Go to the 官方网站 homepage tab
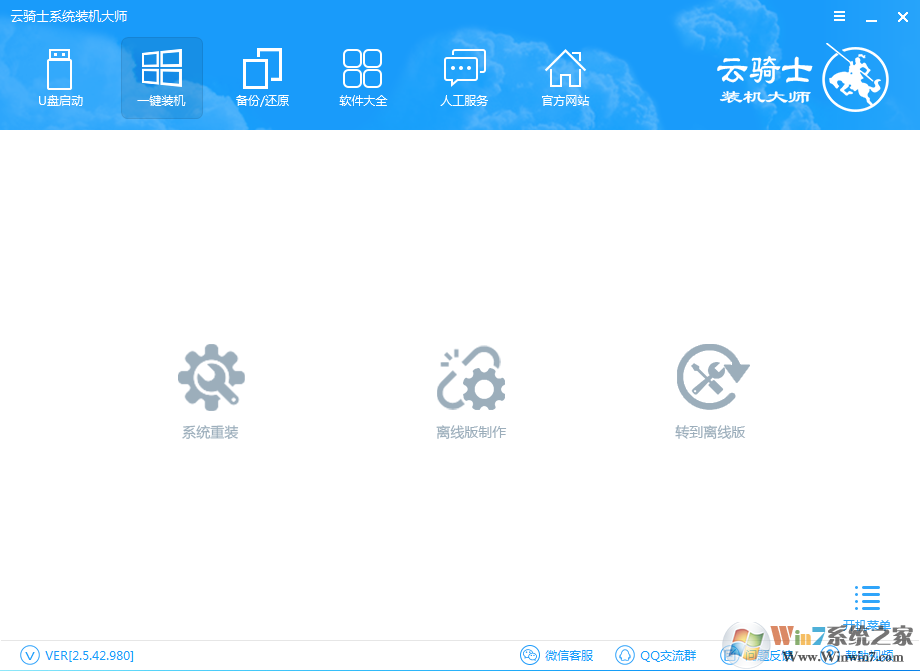 click(x=565, y=77)
